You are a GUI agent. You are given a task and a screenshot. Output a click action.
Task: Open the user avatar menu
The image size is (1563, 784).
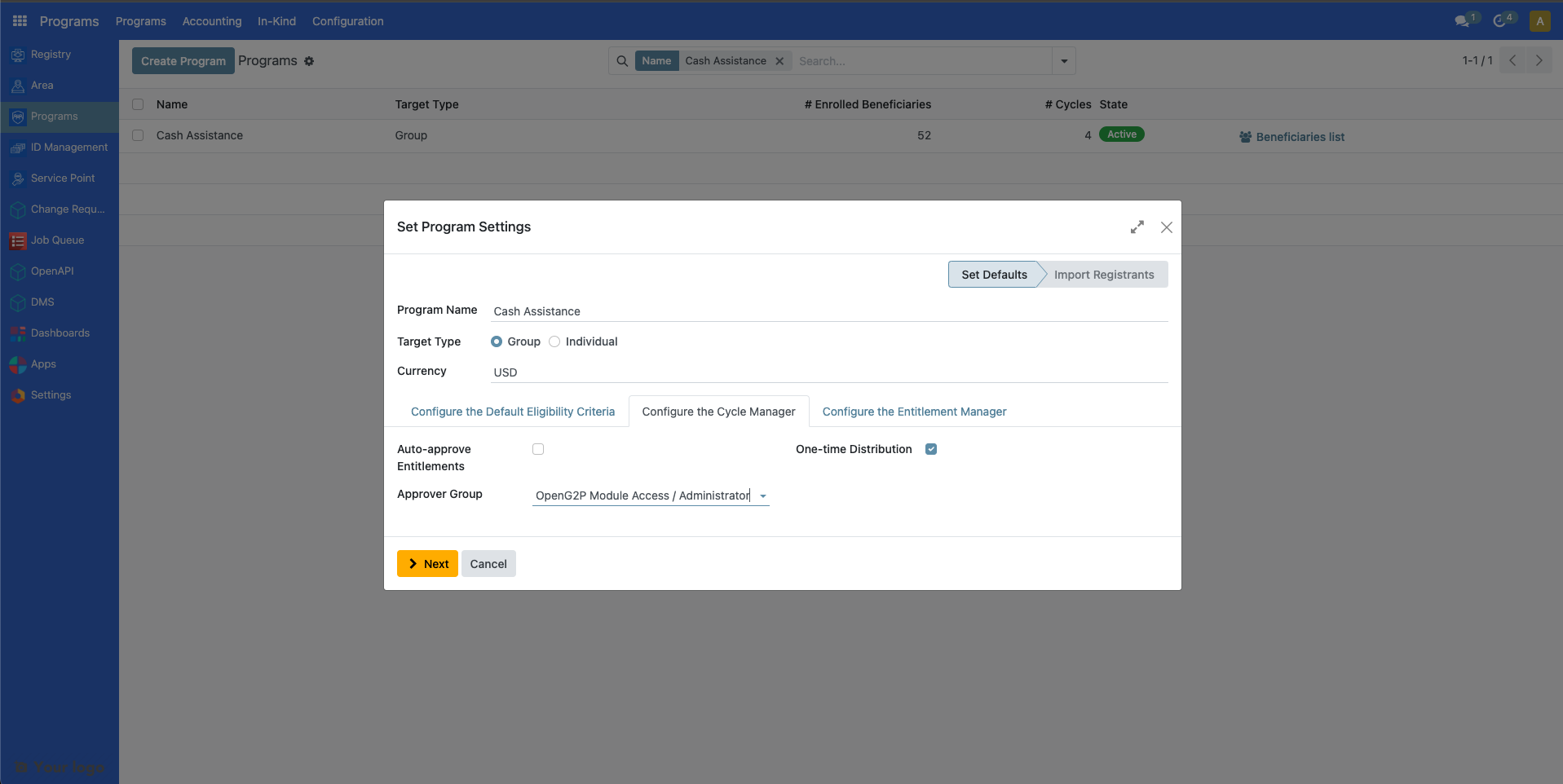coord(1539,21)
